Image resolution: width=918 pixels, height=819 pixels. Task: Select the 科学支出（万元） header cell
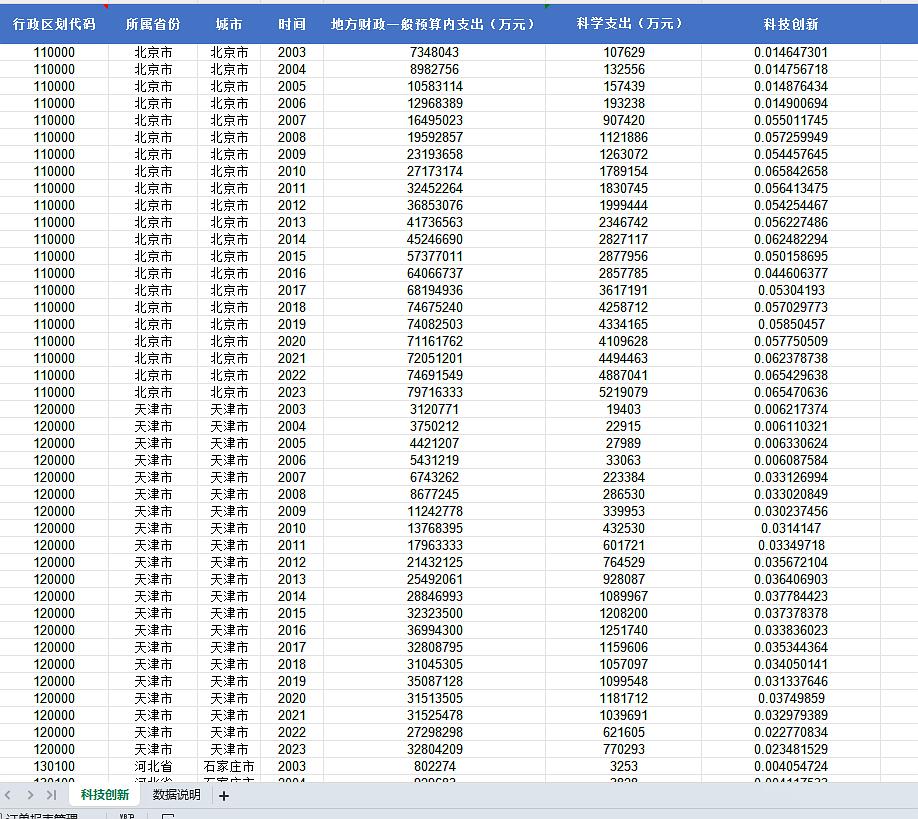(624, 24)
